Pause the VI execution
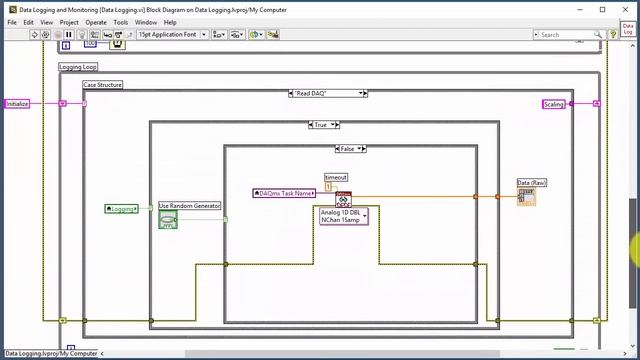Viewport: 640px width, 360px height. (x=69, y=35)
